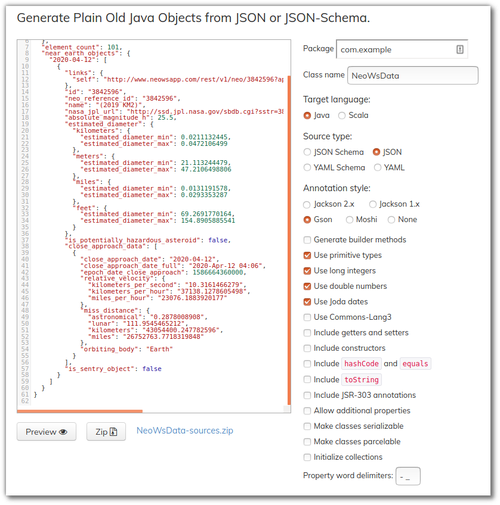Click the "2020-04-12" array key line
500x505 pixels.
(78, 60)
